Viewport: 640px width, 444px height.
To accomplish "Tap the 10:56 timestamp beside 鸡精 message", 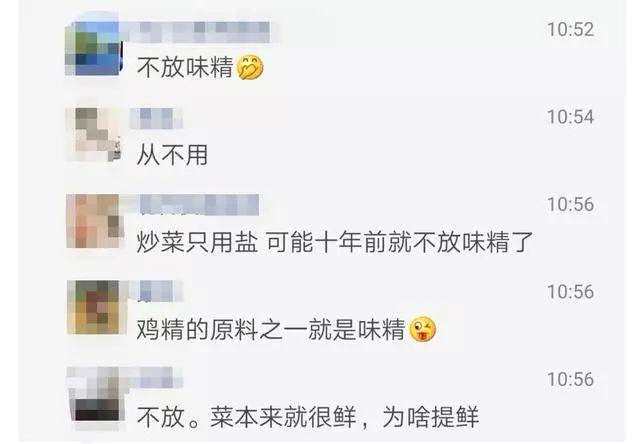I will [570, 291].
